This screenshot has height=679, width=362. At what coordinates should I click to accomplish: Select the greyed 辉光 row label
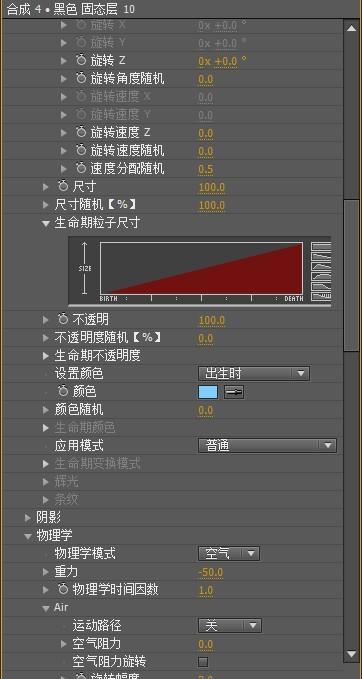(66, 482)
